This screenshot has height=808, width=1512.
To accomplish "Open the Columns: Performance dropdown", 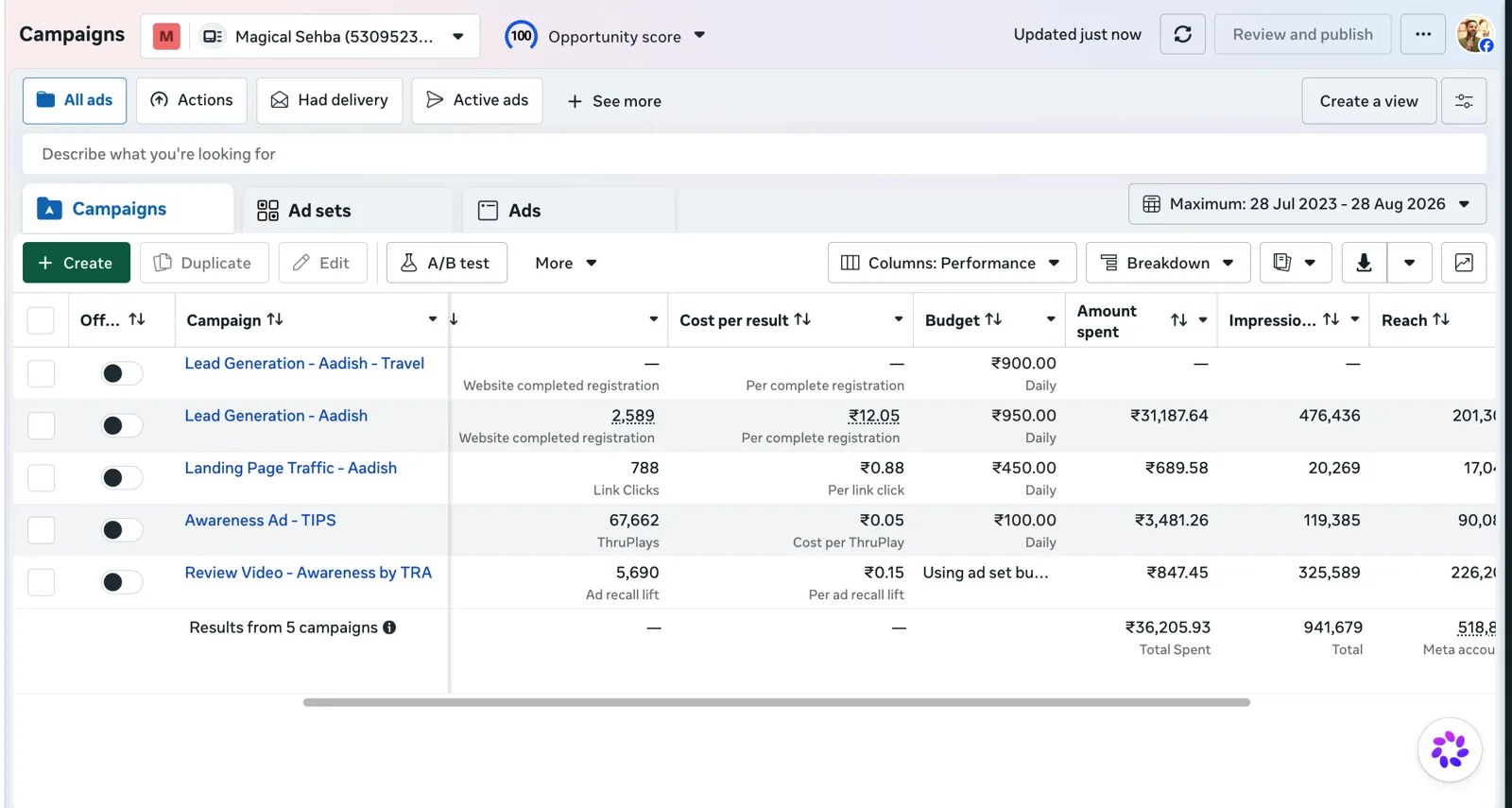I will pyautogui.click(x=952, y=263).
